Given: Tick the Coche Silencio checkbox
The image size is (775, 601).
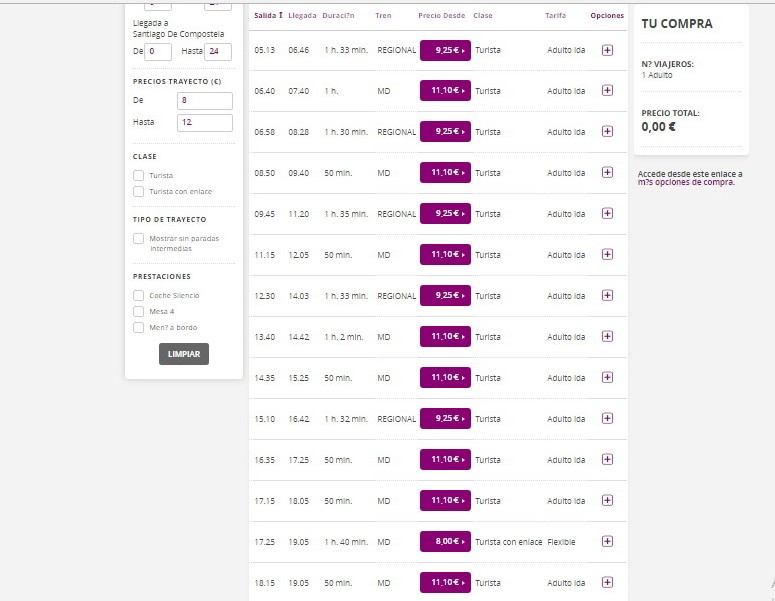Looking at the screenshot, I should point(139,295).
